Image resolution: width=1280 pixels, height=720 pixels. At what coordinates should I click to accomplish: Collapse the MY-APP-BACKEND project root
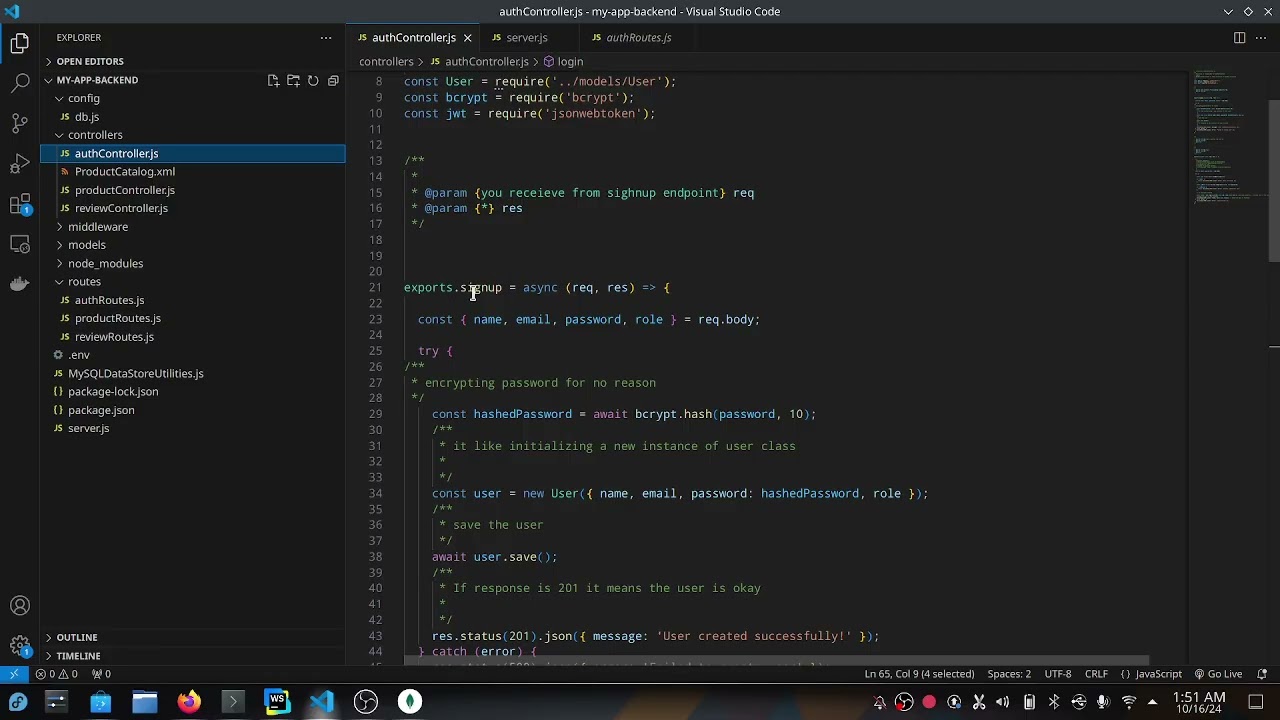97,80
